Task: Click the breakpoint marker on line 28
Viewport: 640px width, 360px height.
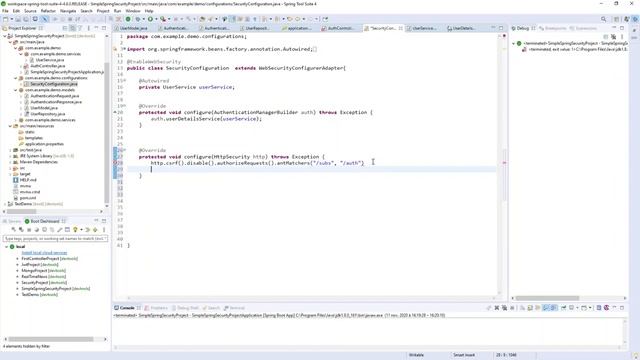Action: pos(115,163)
